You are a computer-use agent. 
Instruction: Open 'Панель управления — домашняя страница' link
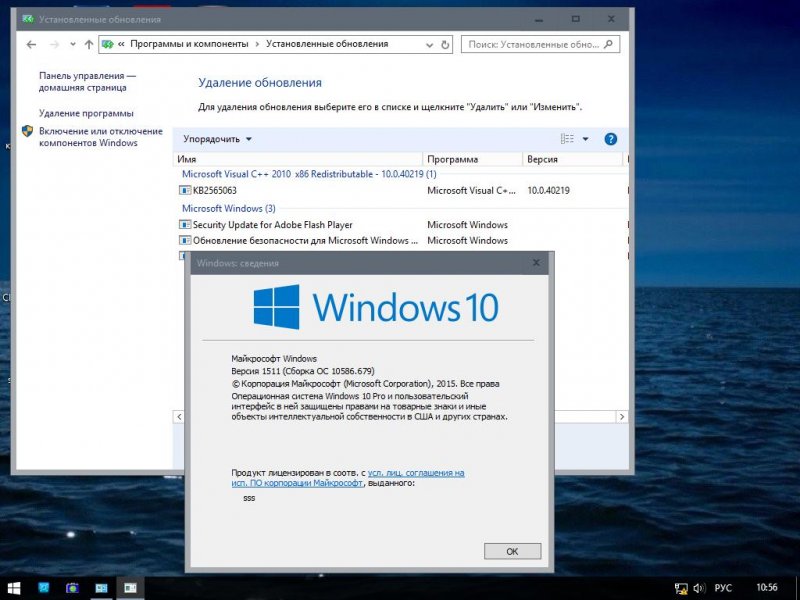point(87,82)
